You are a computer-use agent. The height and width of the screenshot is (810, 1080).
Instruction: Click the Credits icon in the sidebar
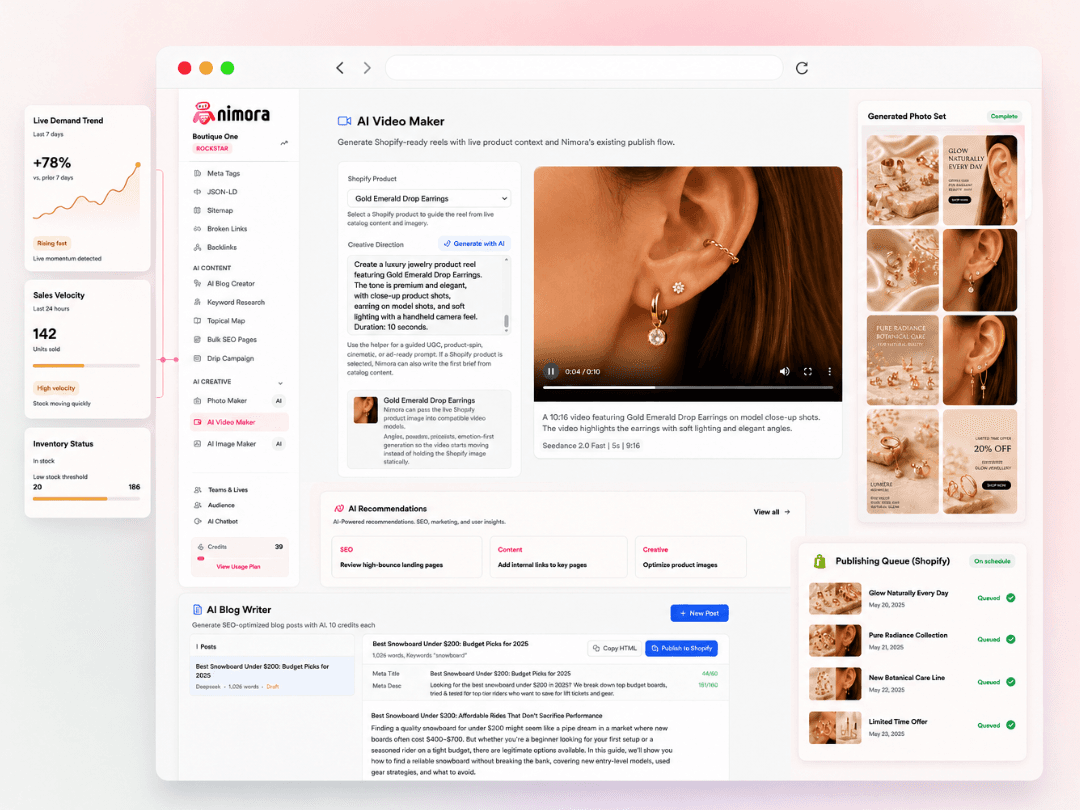tap(200, 547)
